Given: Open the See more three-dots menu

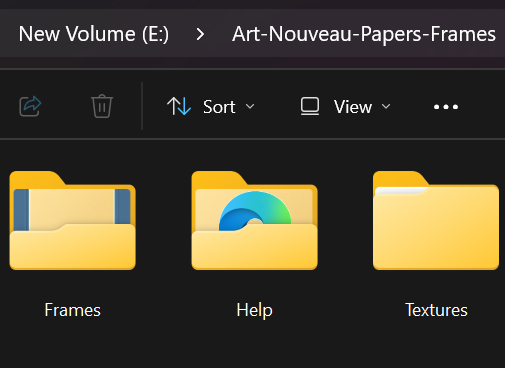Looking at the screenshot, I should point(446,107).
